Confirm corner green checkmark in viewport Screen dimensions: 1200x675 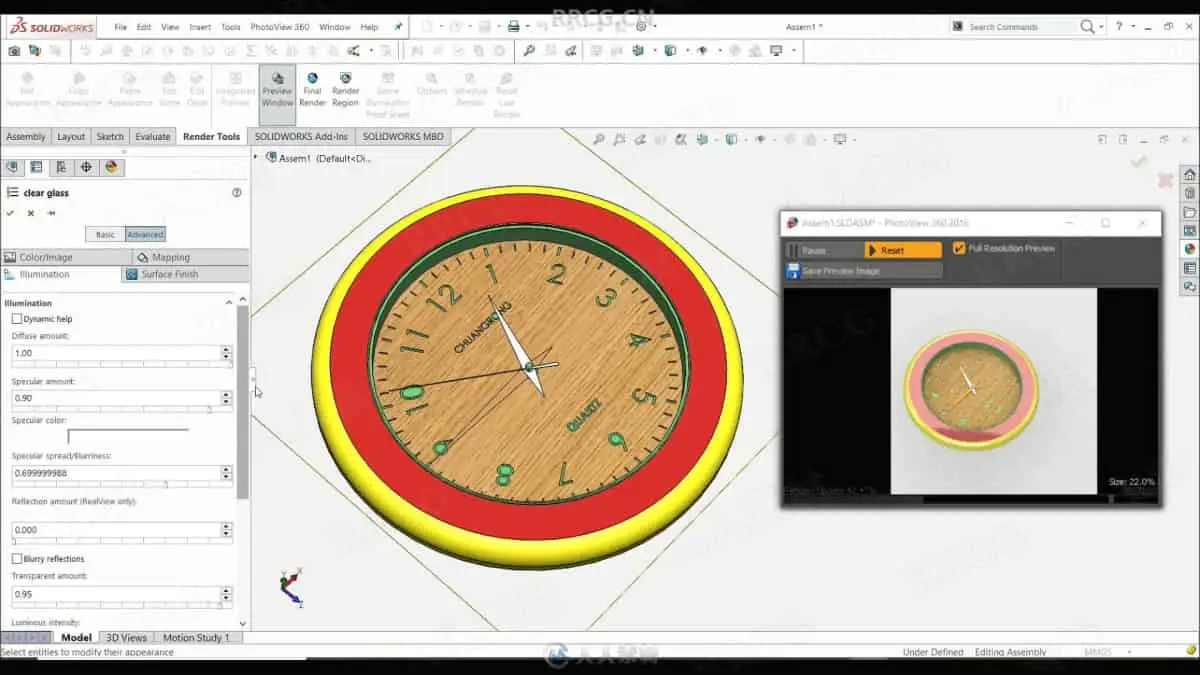click(1138, 160)
